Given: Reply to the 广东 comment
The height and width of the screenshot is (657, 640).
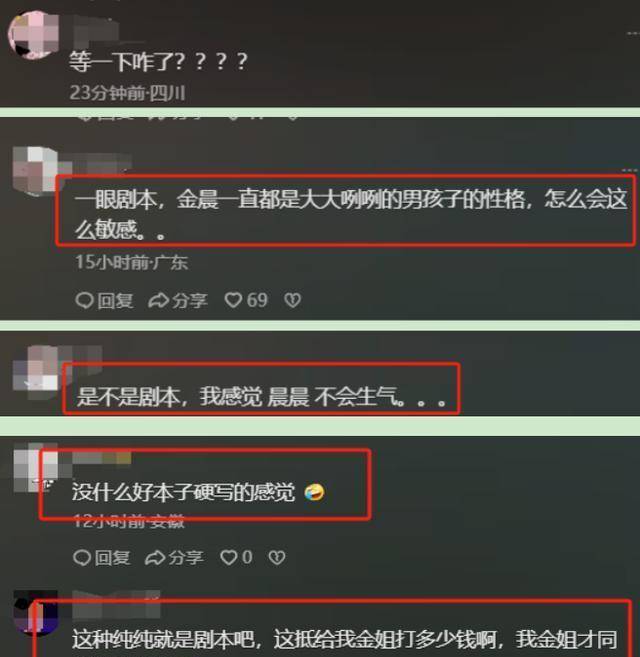Looking at the screenshot, I should tap(104, 300).
